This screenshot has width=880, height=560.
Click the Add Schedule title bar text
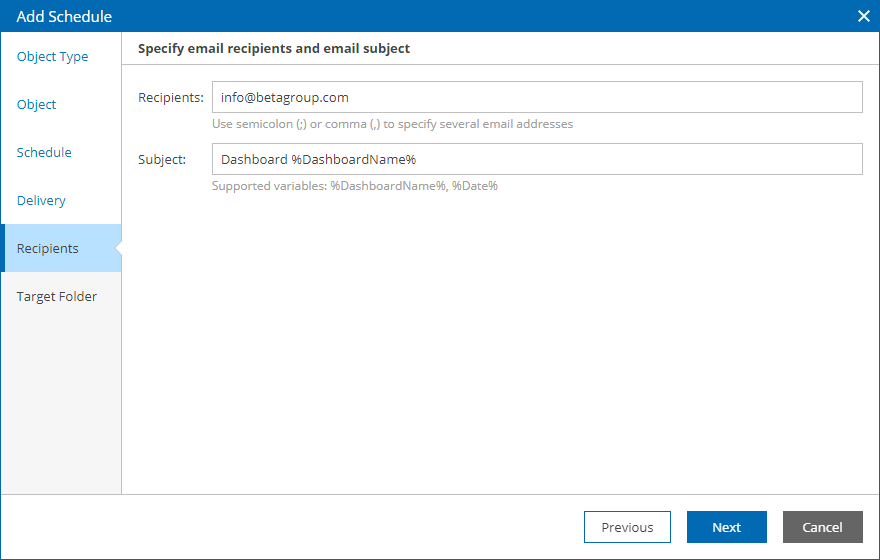point(64,16)
